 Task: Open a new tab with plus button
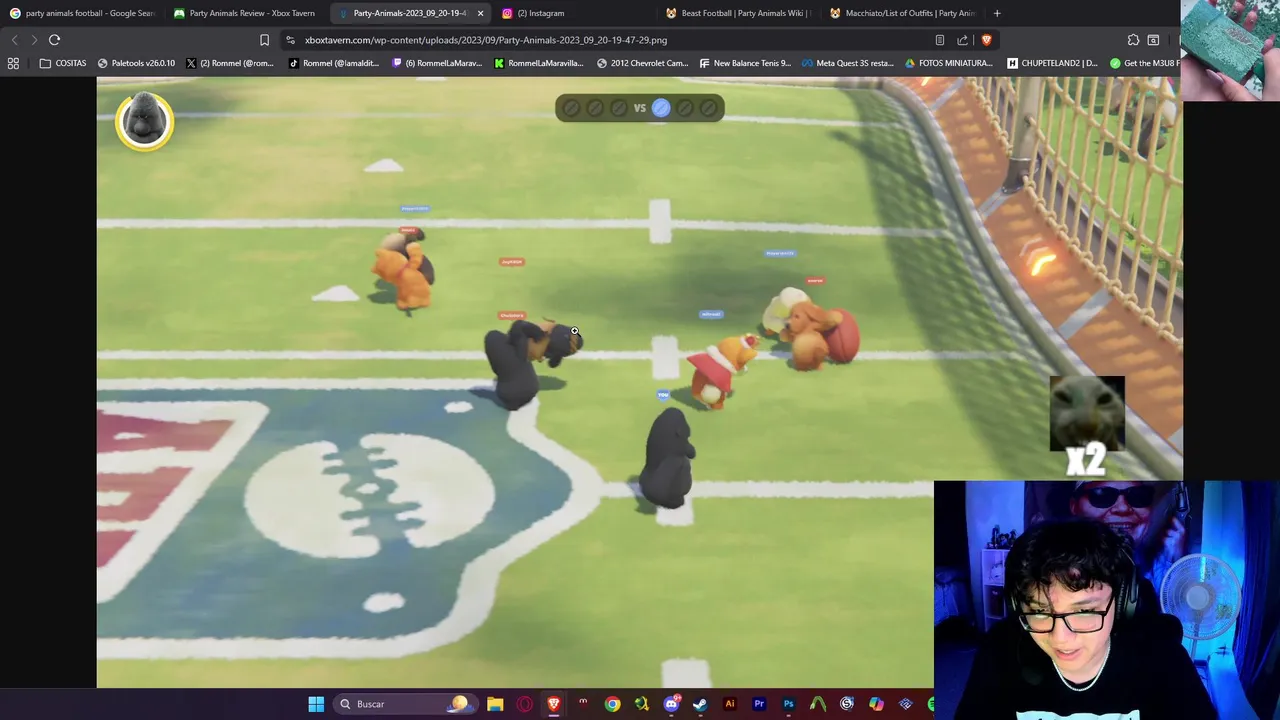997,13
